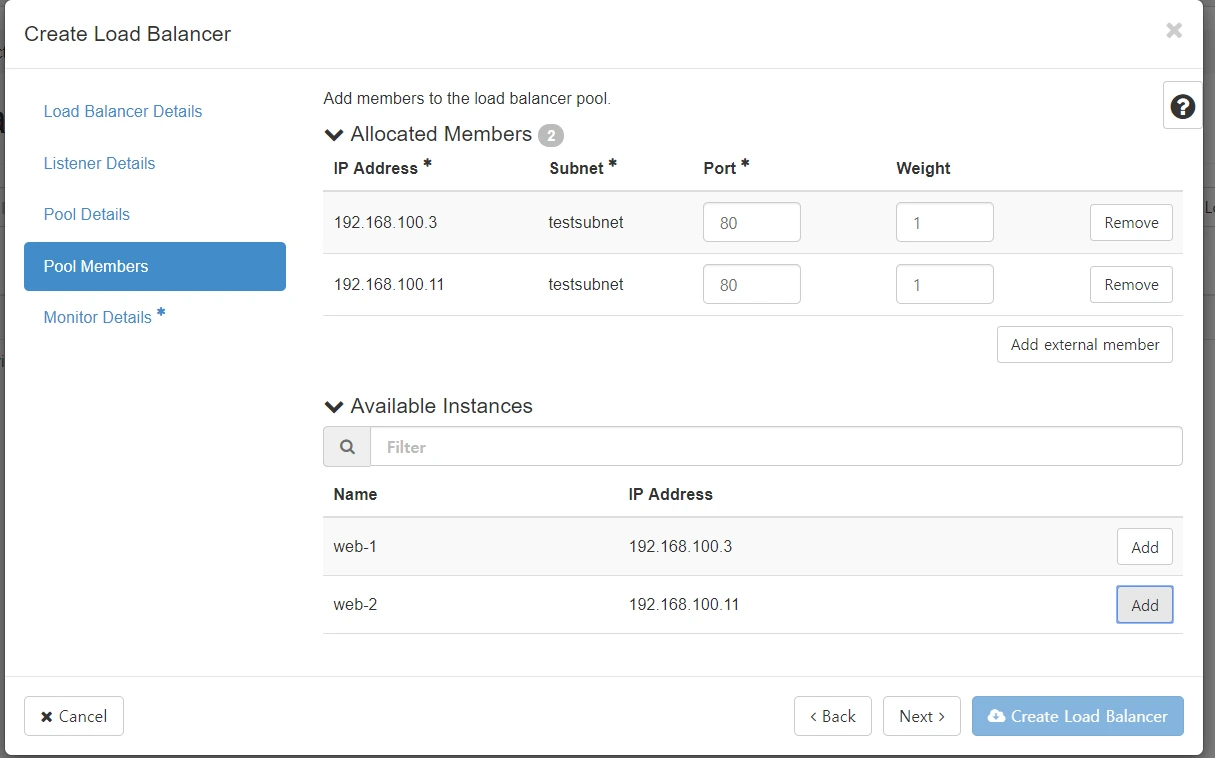1215x758 pixels.
Task: Add instance web-2 to the pool
Action: coord(1144,604)
